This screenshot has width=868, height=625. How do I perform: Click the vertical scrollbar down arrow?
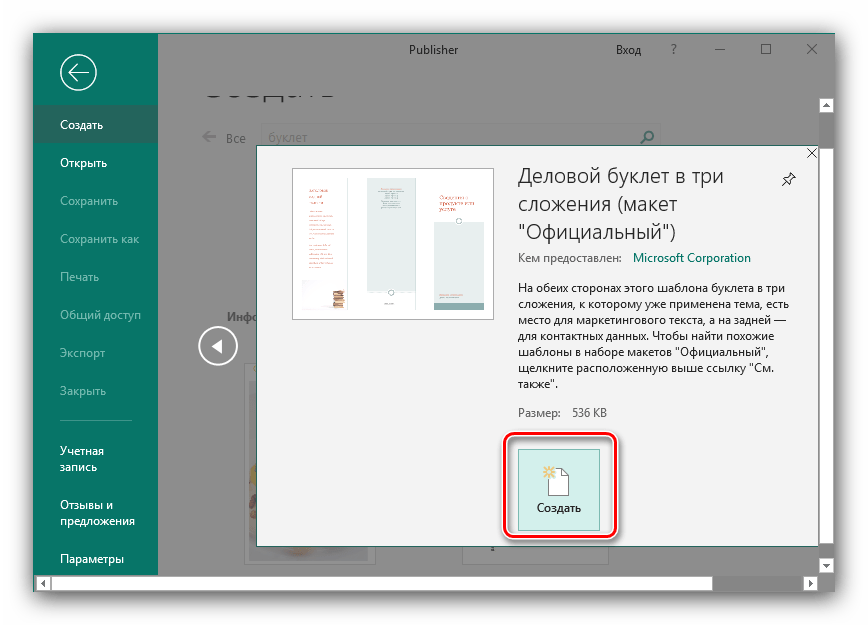[x=826, y=565]
